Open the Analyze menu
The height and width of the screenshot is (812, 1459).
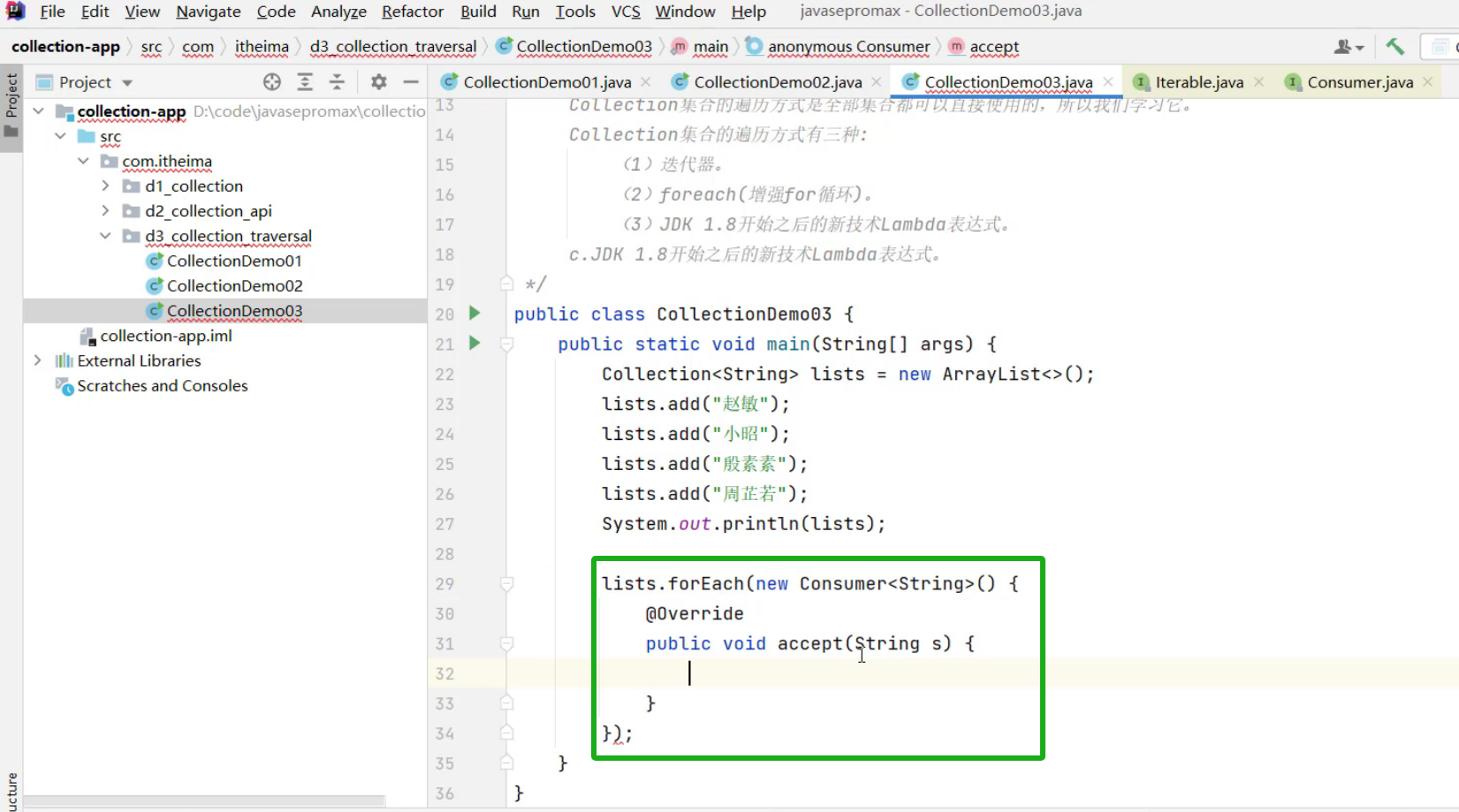(x=338, y=11)
